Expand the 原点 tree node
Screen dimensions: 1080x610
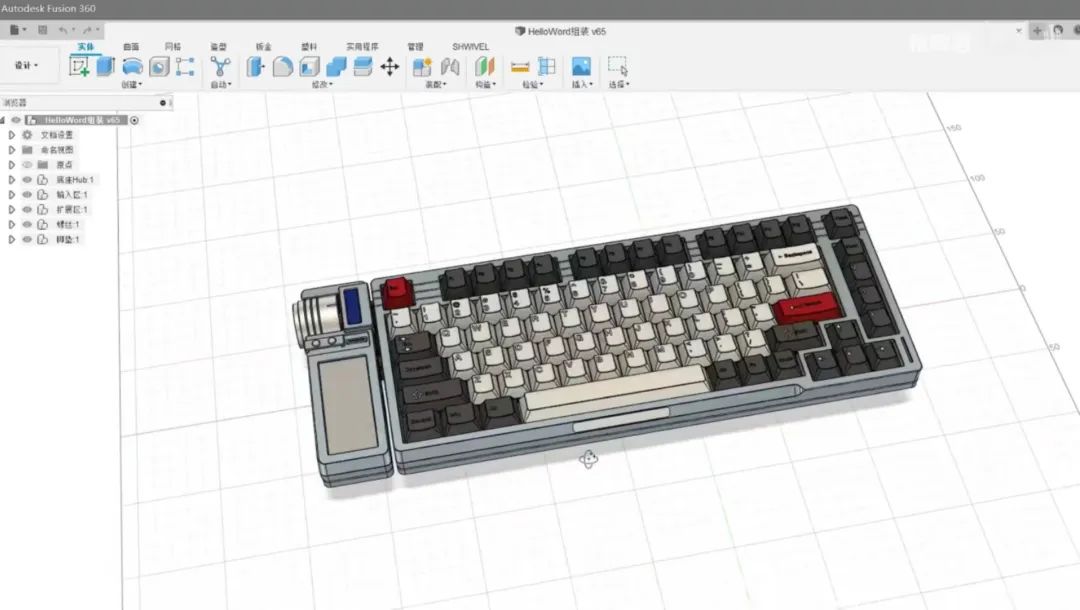pos(11,165)
